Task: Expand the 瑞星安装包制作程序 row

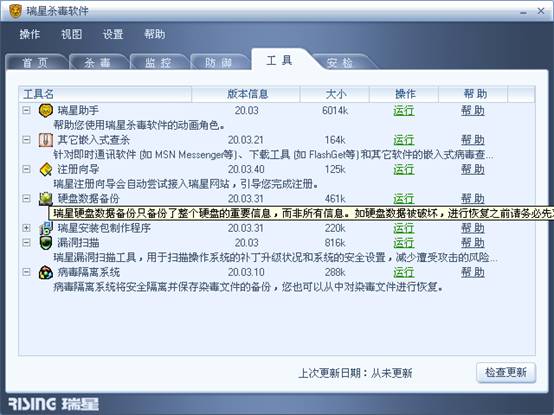Action: coord(26,228)
